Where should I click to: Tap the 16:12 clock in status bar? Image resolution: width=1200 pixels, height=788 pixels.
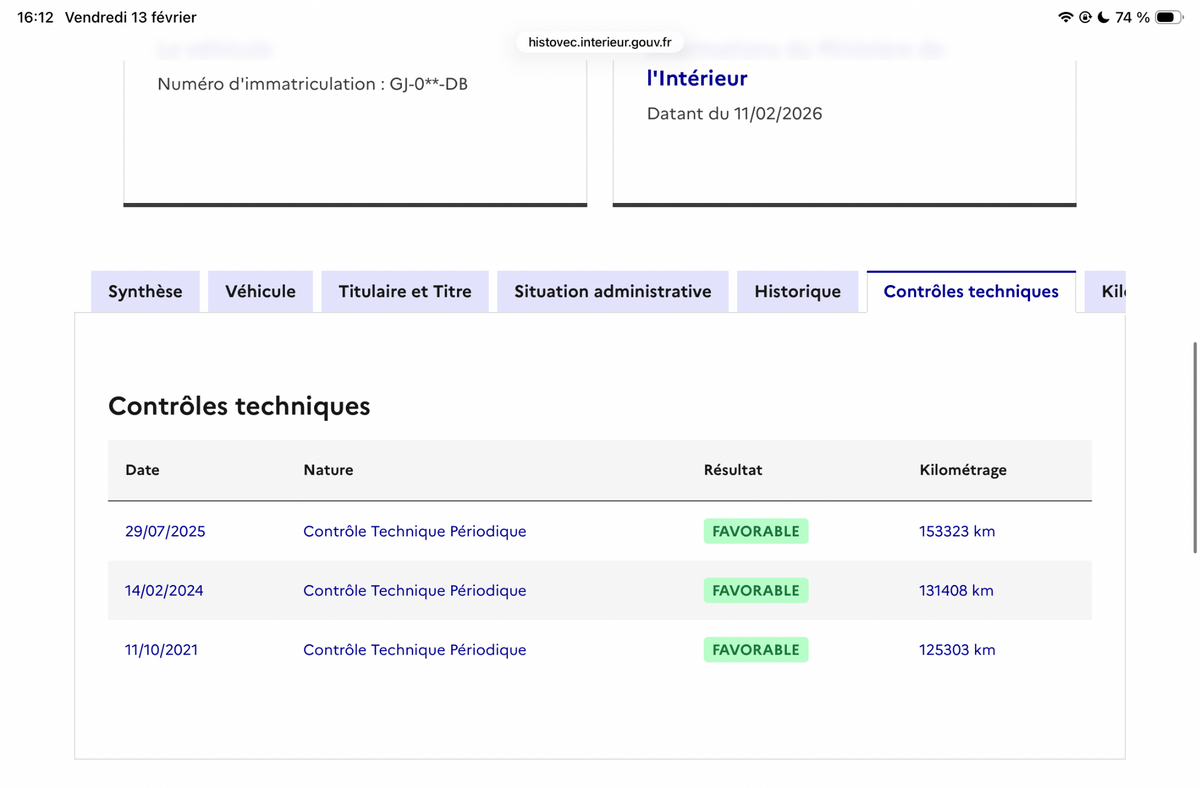click(35, 17)
